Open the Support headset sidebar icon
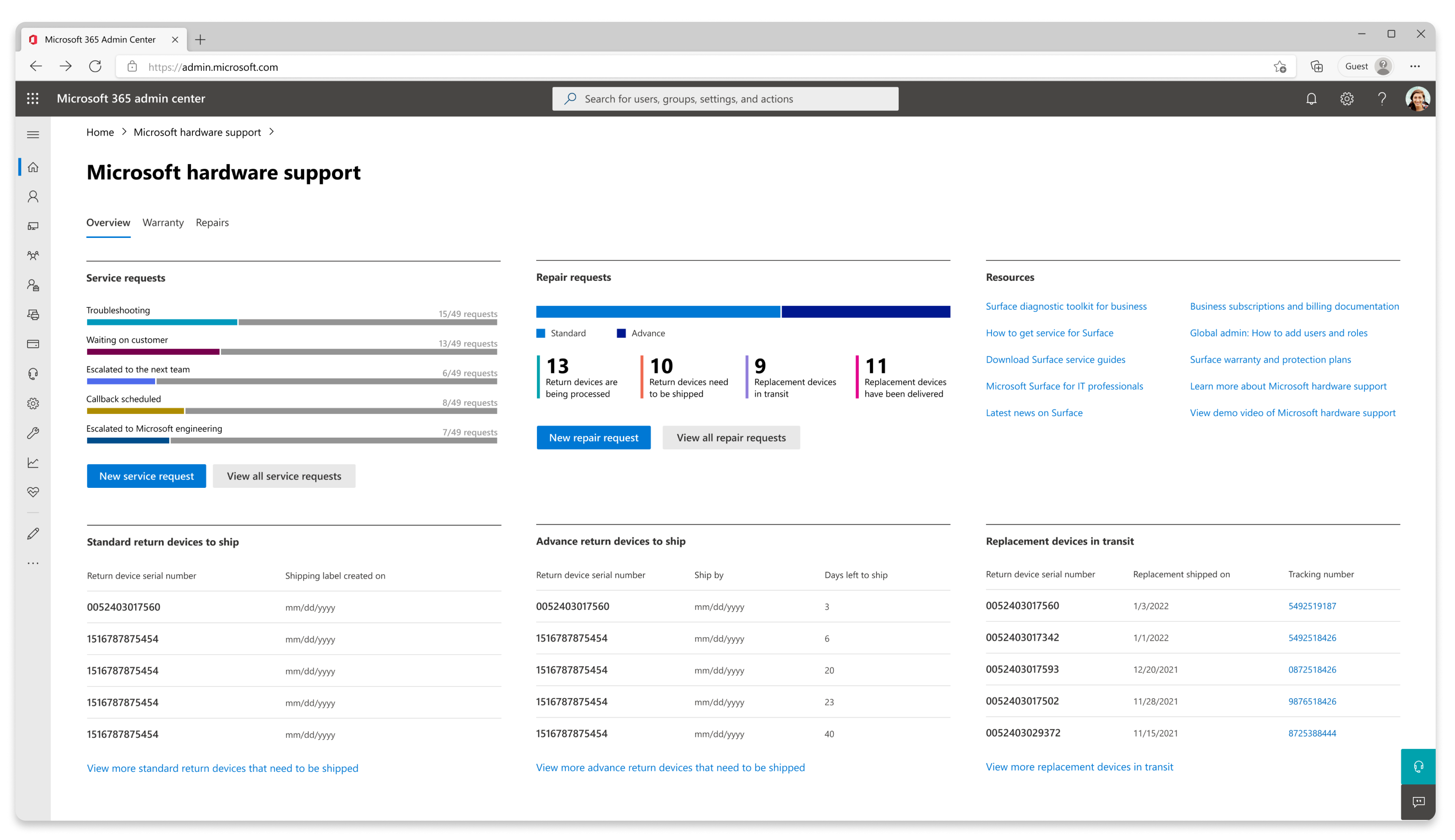Viewport: 1455px width, 840px height. click(x=33, y=374)
